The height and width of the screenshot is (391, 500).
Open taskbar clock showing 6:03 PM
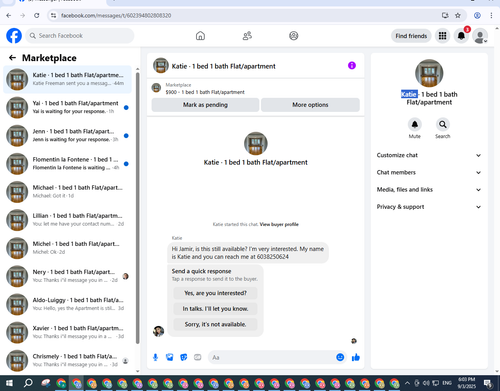pos(466,383)
